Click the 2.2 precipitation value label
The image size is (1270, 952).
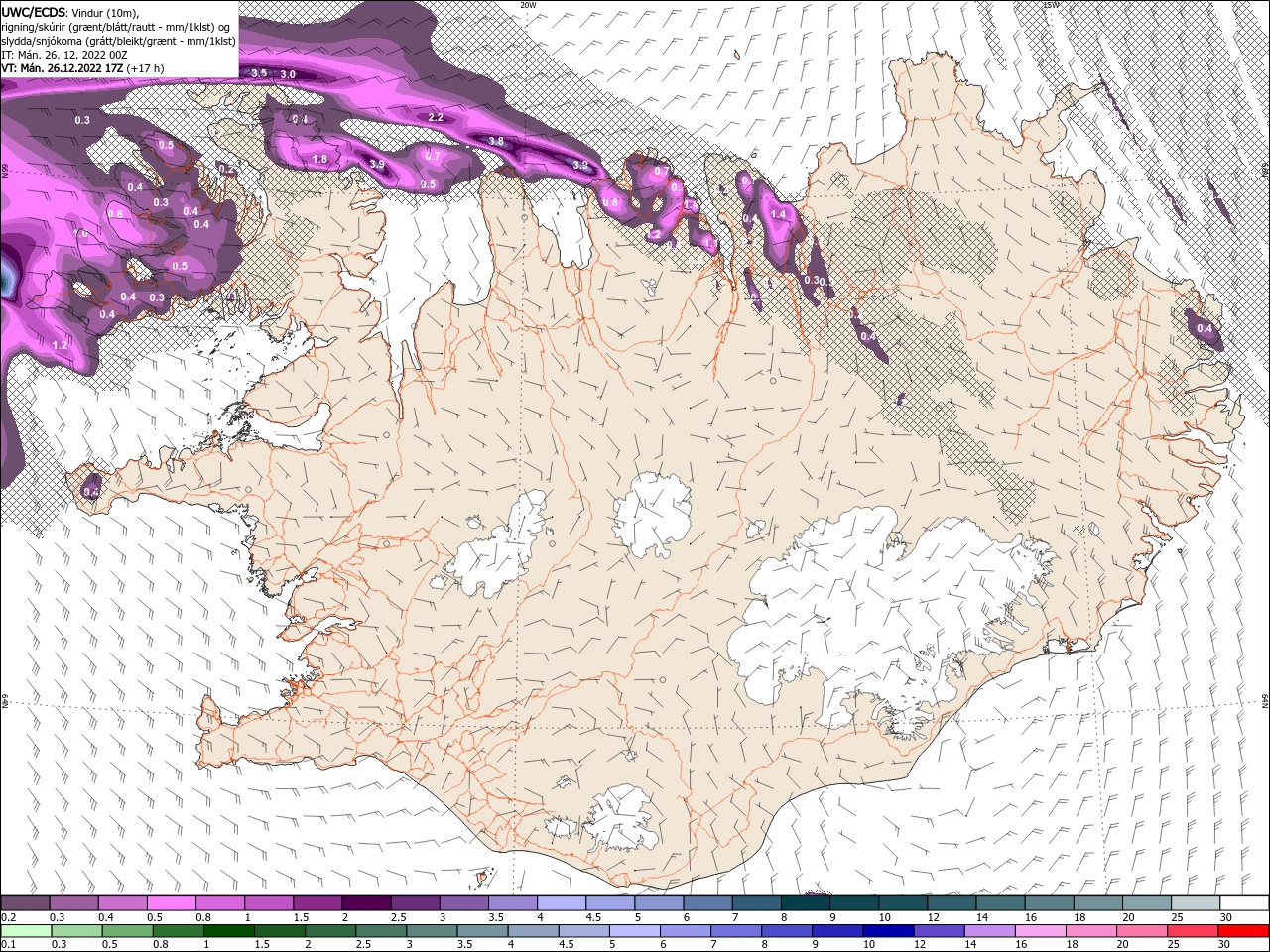click(x=435, y=117)
